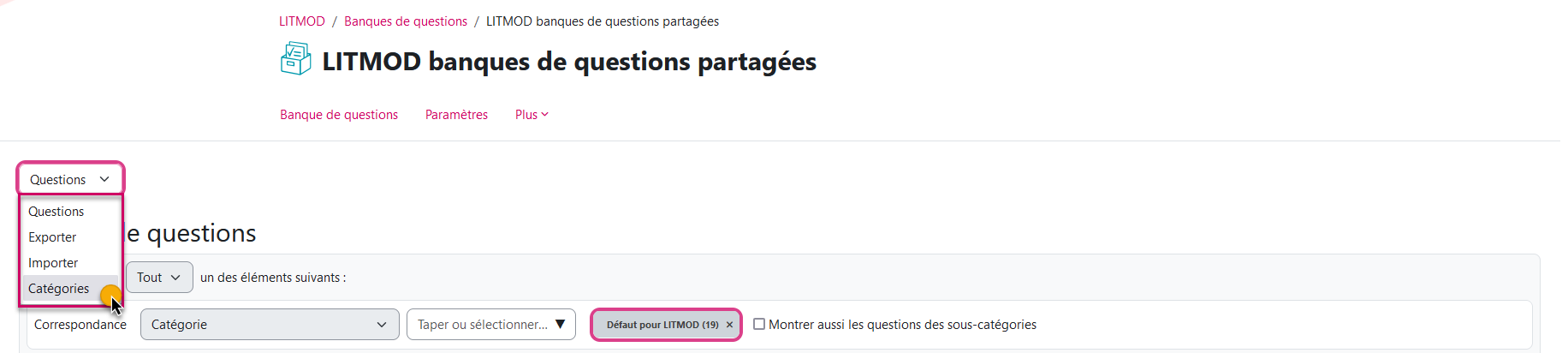Open the Banque de questions tab

[339, 115]
